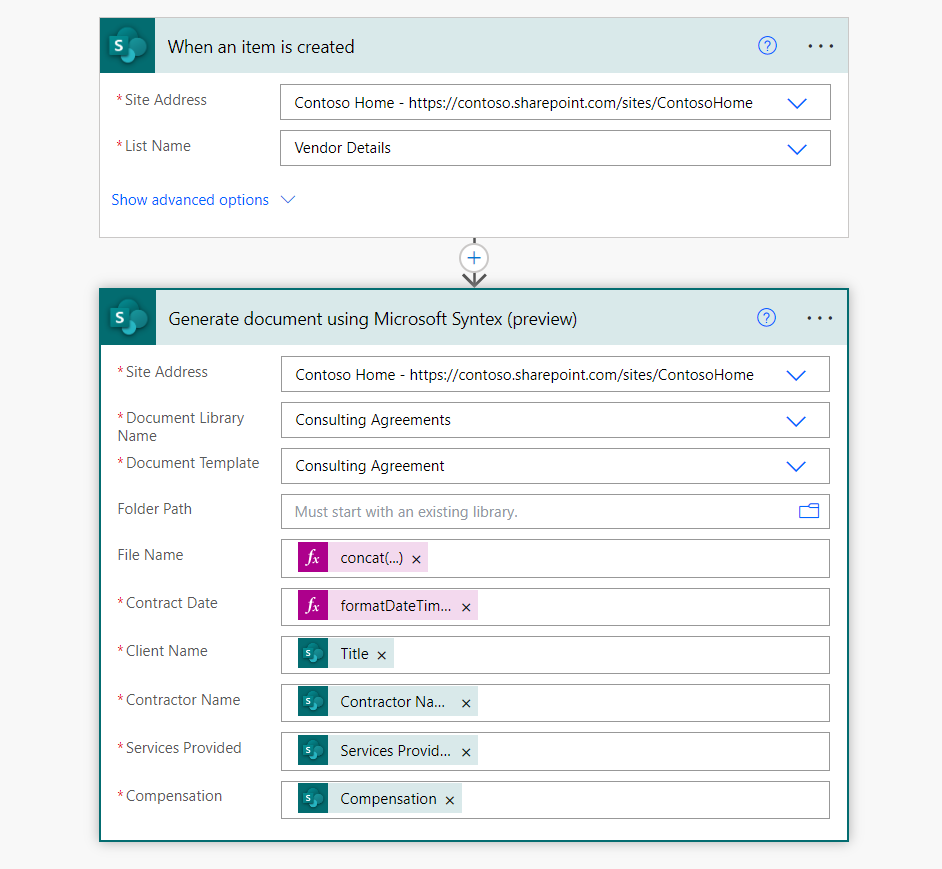
Task: Click the folder picker icon in Folder Path
Action: 808,511
